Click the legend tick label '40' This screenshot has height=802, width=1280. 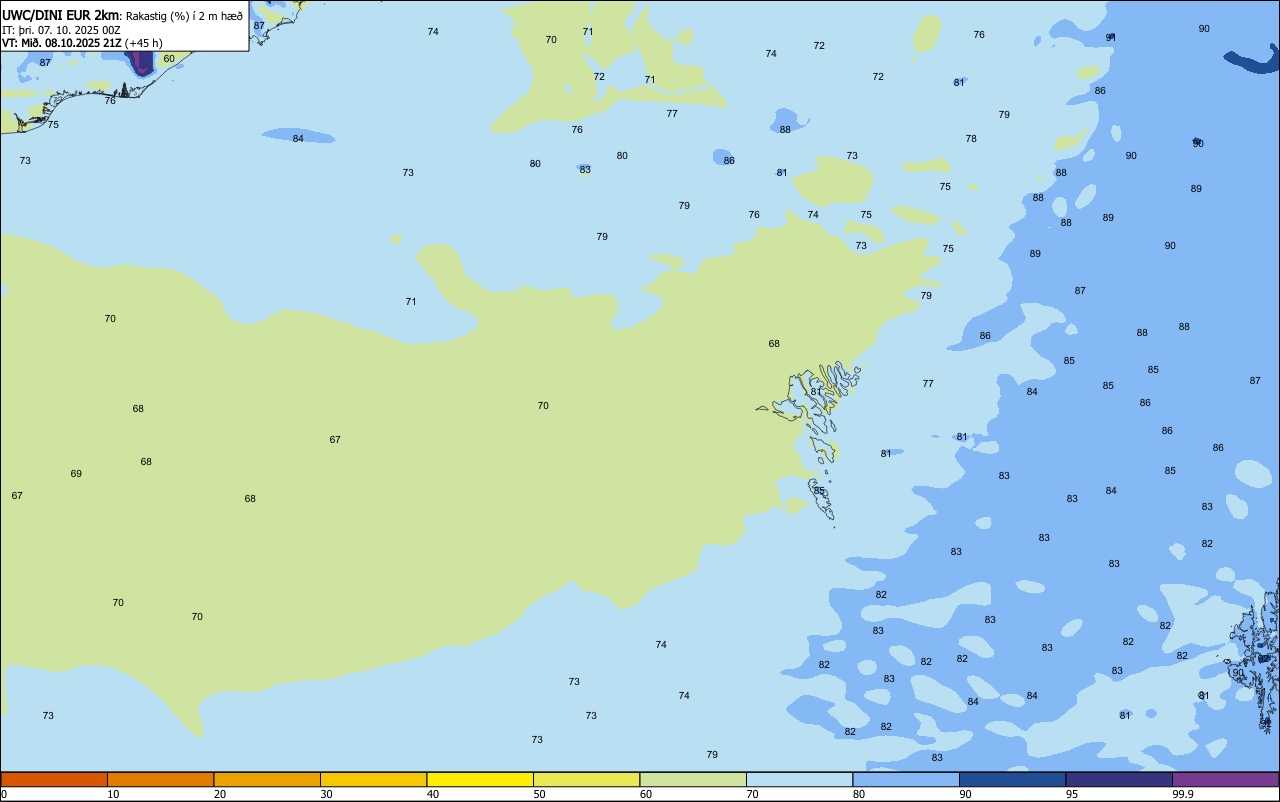click(x=433, y=794)
